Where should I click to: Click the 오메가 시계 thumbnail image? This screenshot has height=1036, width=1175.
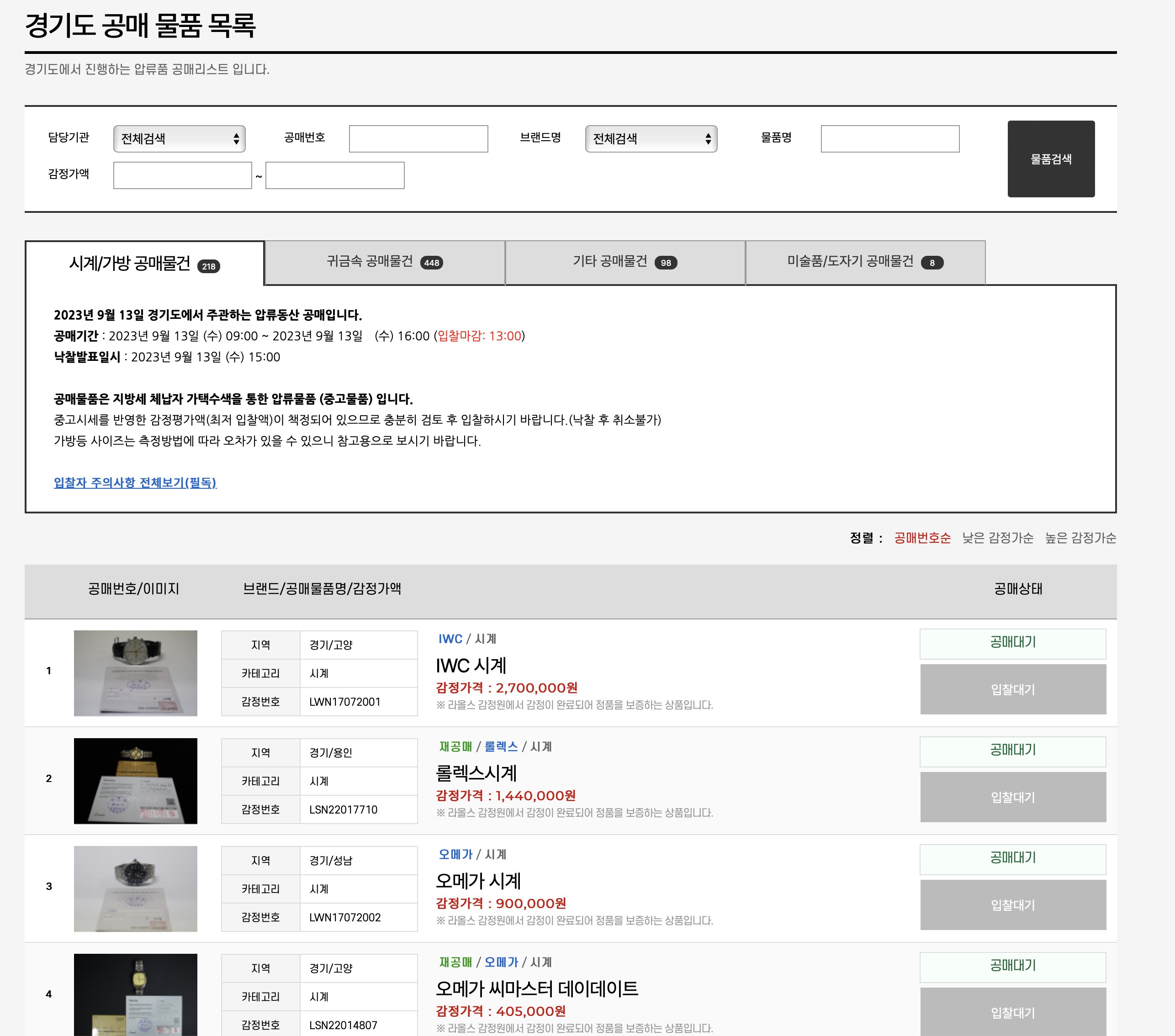tap(136, 888)
